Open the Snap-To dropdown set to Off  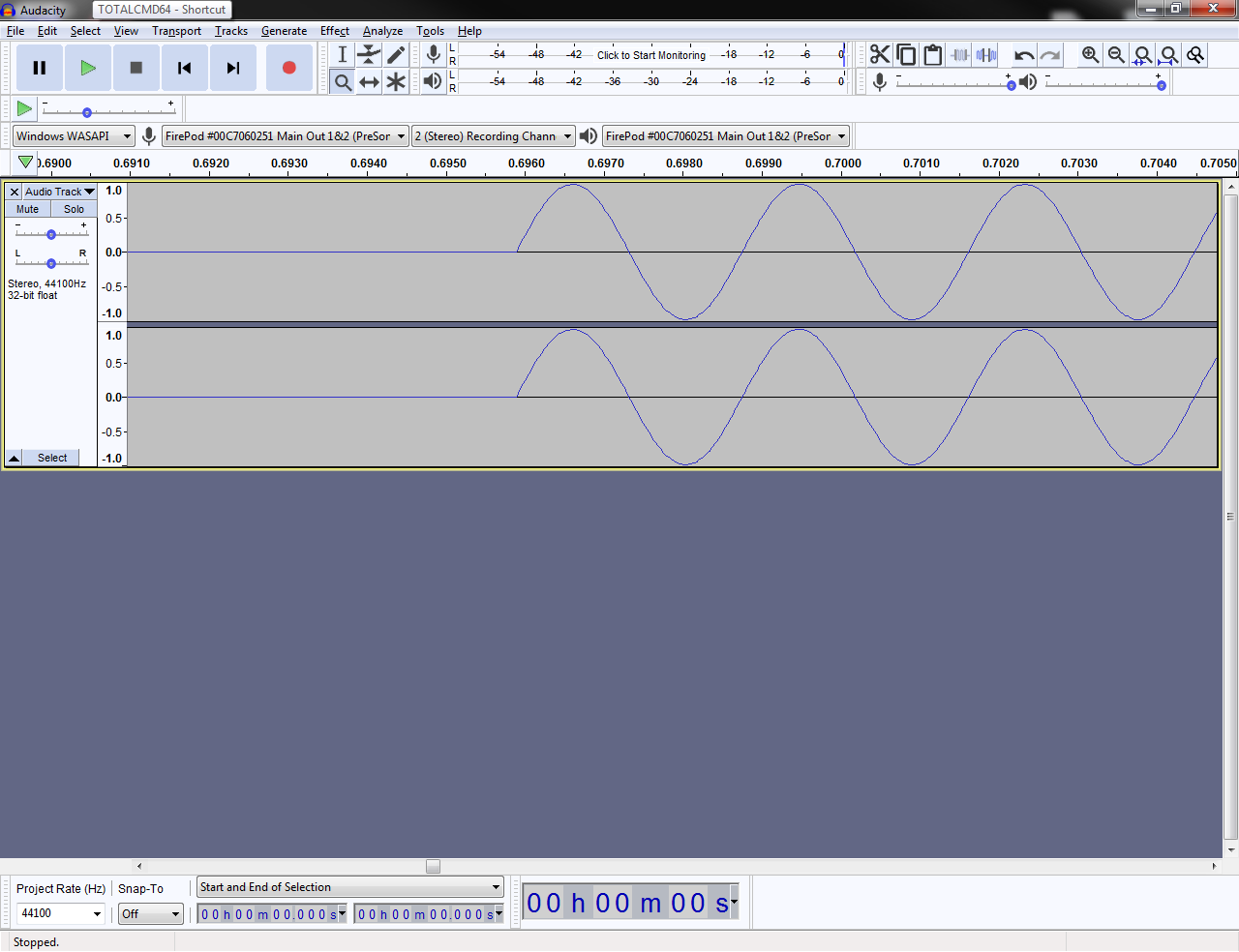(x=151, y=913)
